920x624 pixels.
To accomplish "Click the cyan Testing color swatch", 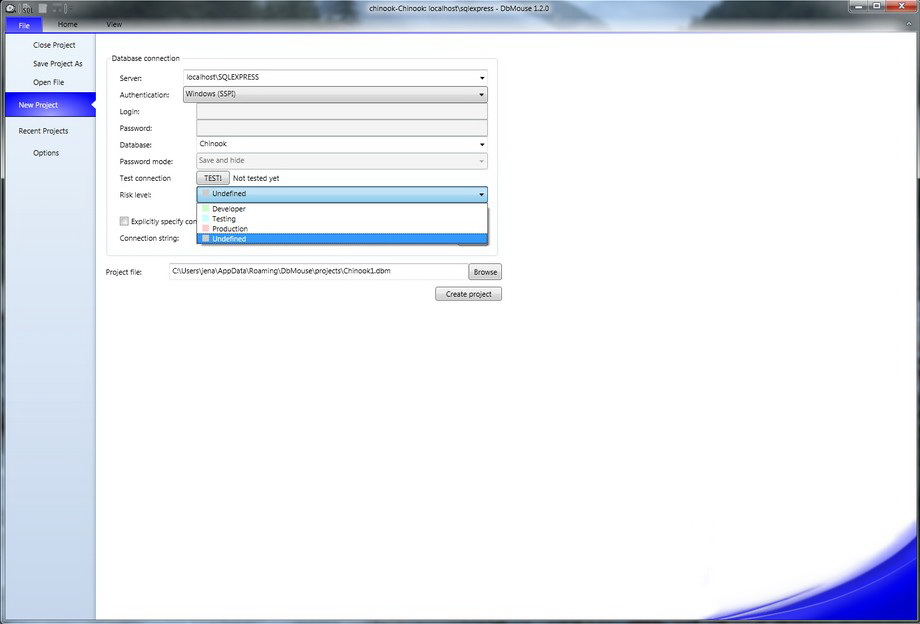I will 205,218.
